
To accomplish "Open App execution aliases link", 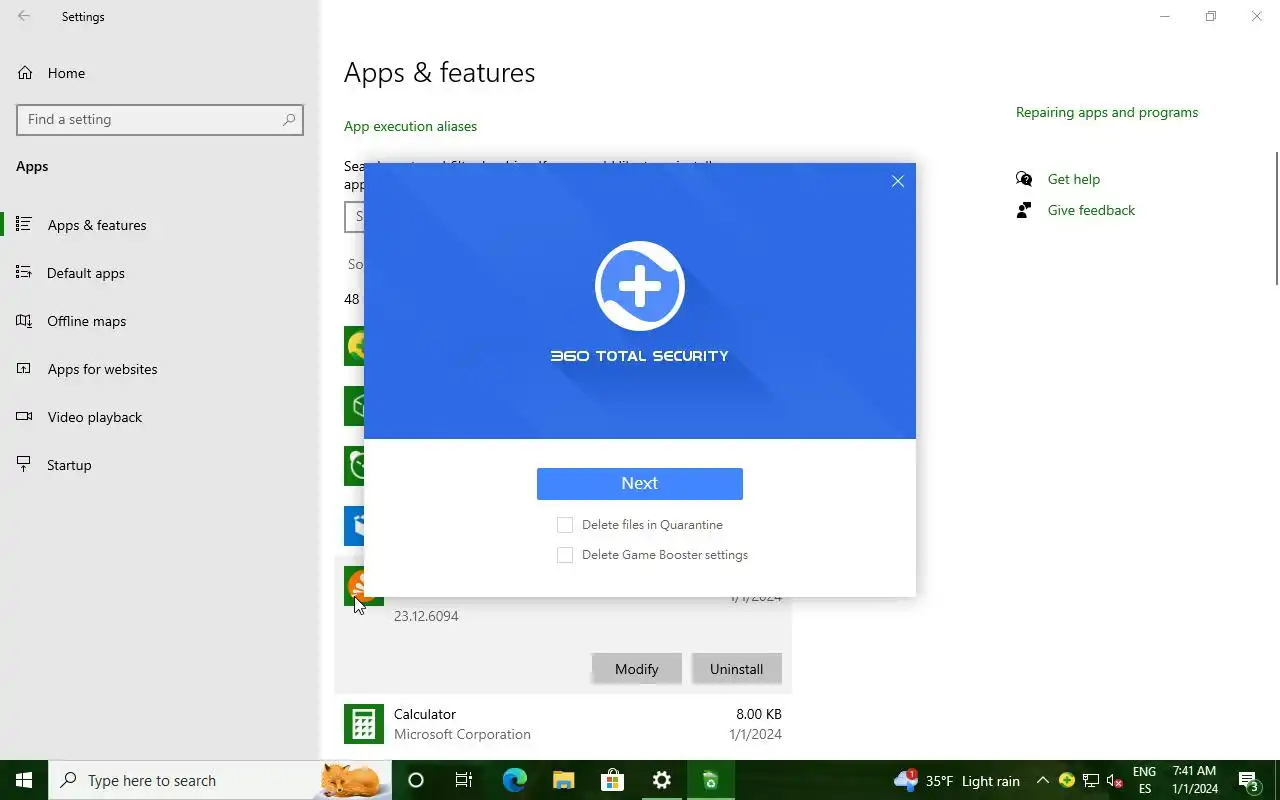I will [x=410, y=126].
